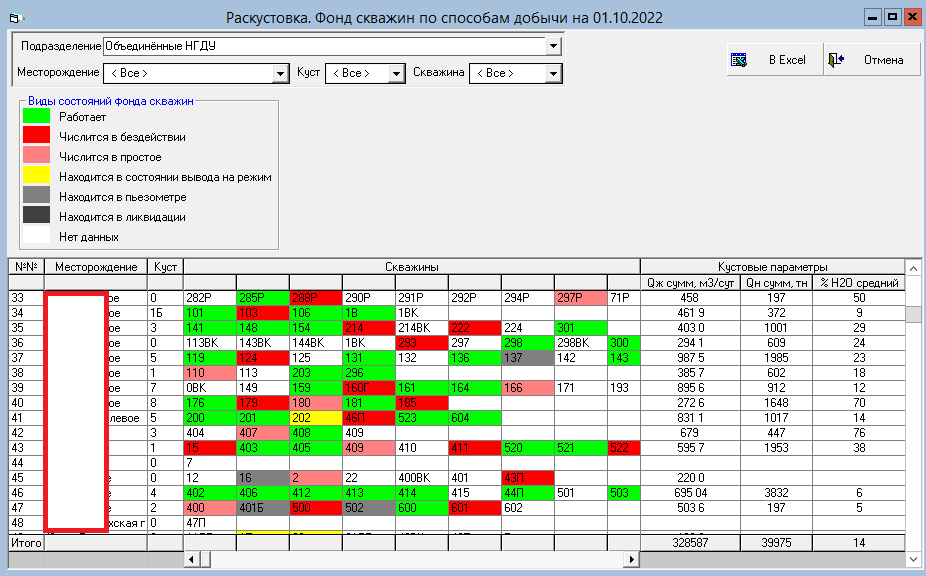Screen dimensions: 926x576
Task: Open the Подразделение dropdown list
Action: pos(553,46)
